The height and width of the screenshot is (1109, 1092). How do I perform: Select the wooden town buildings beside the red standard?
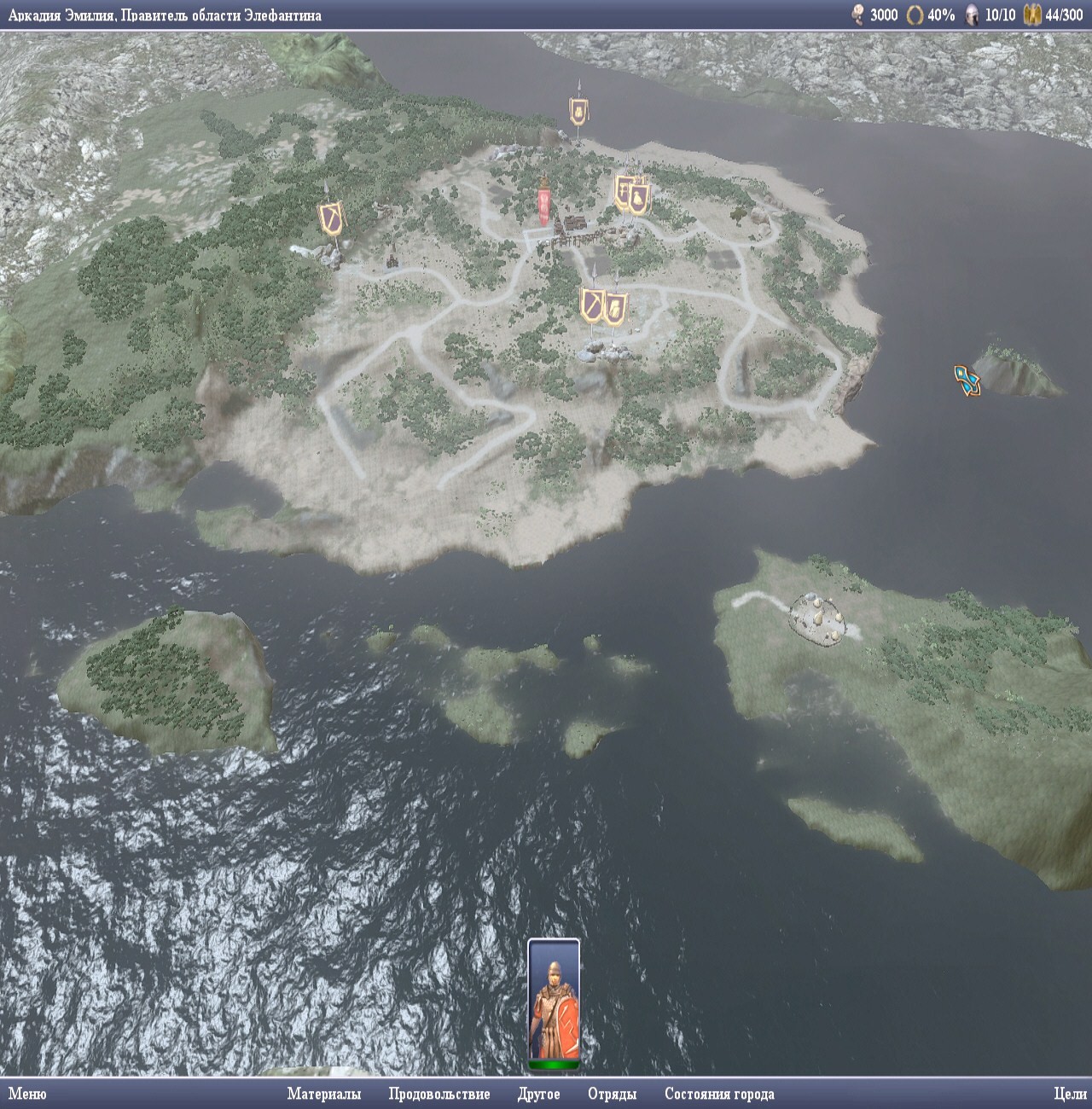point(572,227)
